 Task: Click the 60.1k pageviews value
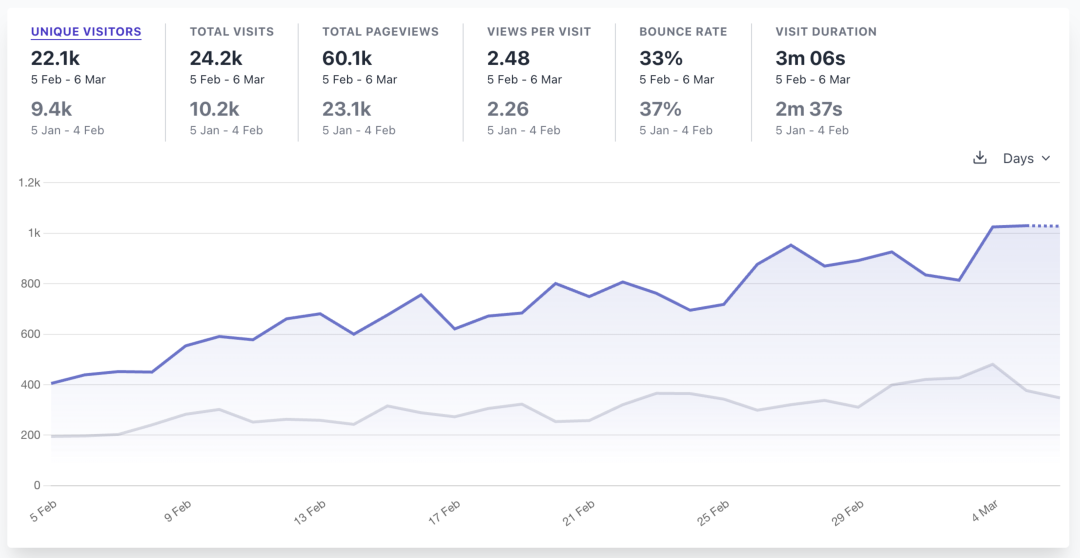347,58
